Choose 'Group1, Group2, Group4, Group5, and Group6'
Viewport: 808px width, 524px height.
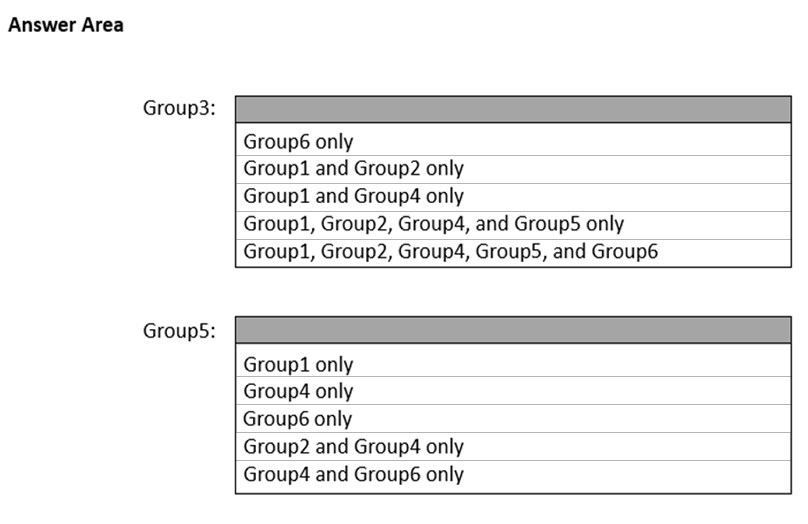pos(451,250)
